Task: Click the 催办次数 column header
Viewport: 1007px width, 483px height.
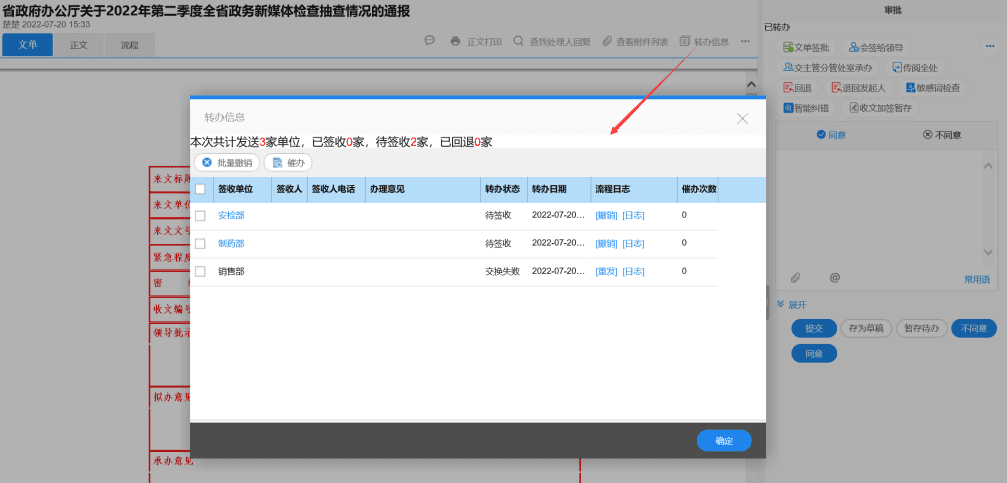Action: [699, 189]
